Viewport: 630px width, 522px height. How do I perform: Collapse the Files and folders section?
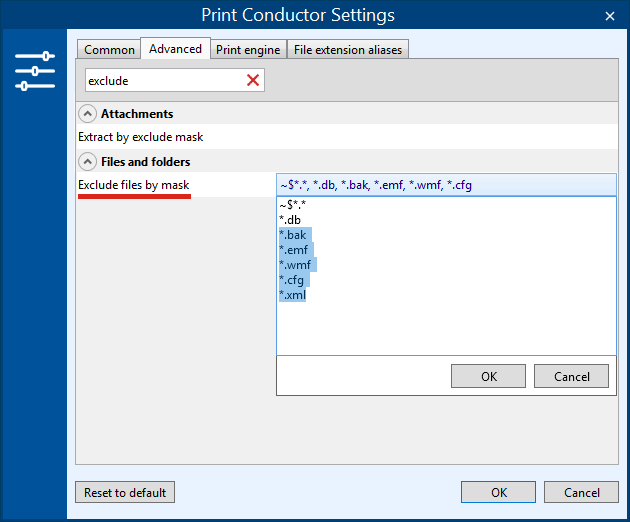pos(87,162)
